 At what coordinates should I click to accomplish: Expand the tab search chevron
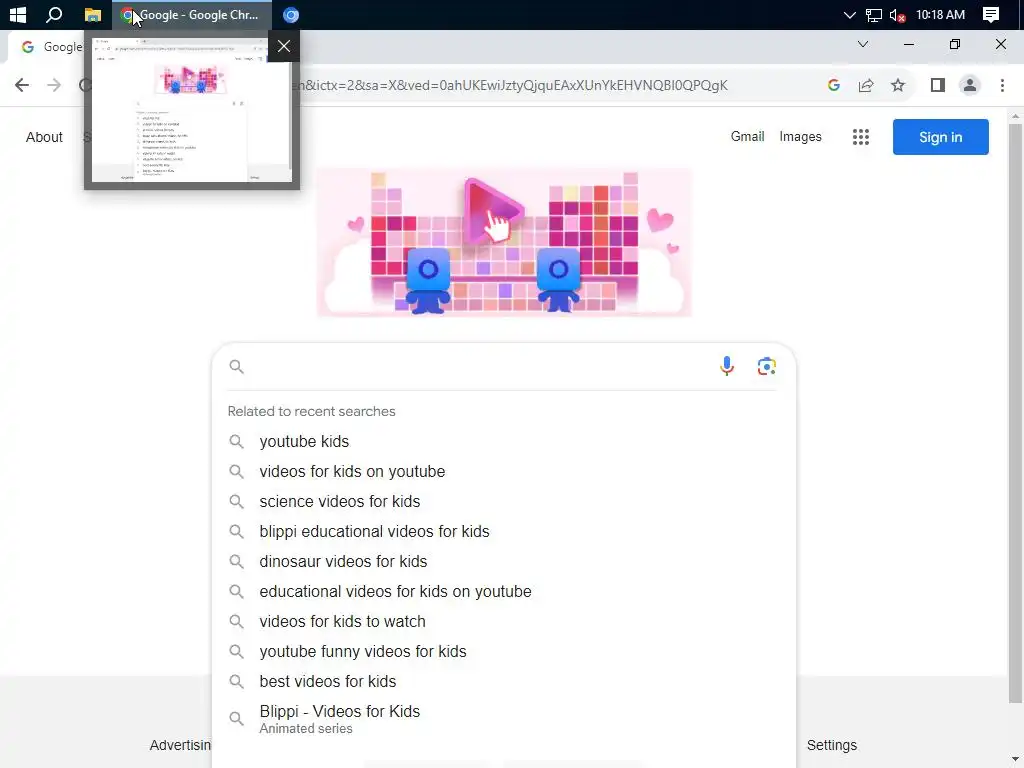[x=863, y=44]
